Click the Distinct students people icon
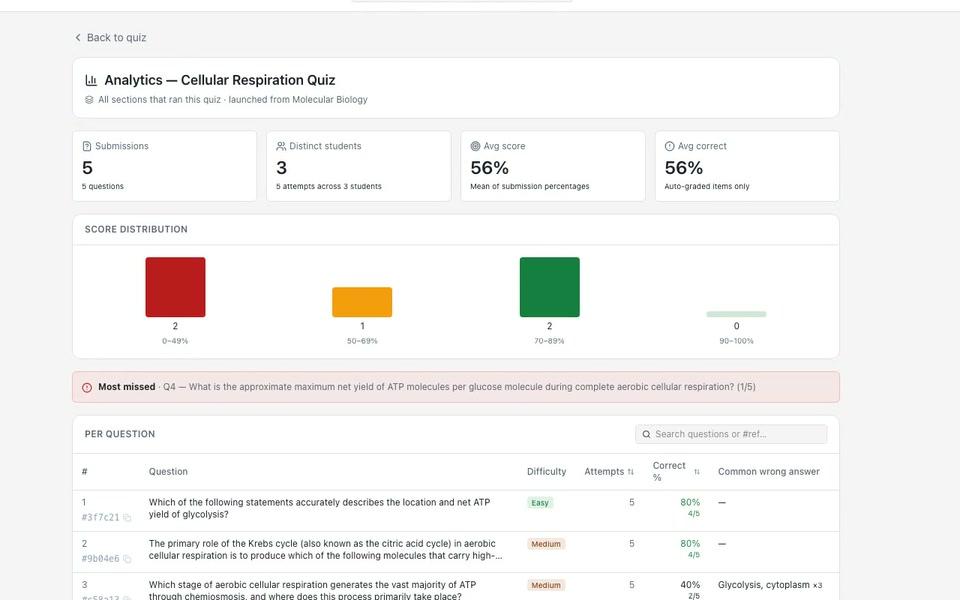960x600 pixels. pos(281,146)
